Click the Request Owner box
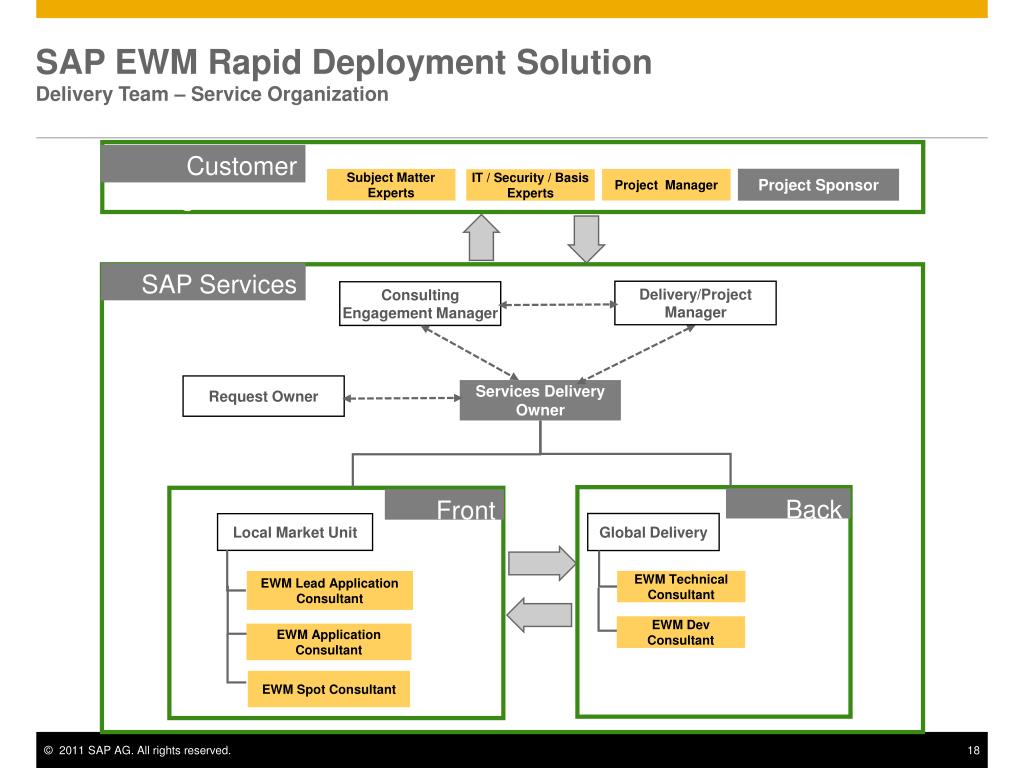Viewport: 1024px width, 768px height. pyautogui.click(x=263, y=396)
